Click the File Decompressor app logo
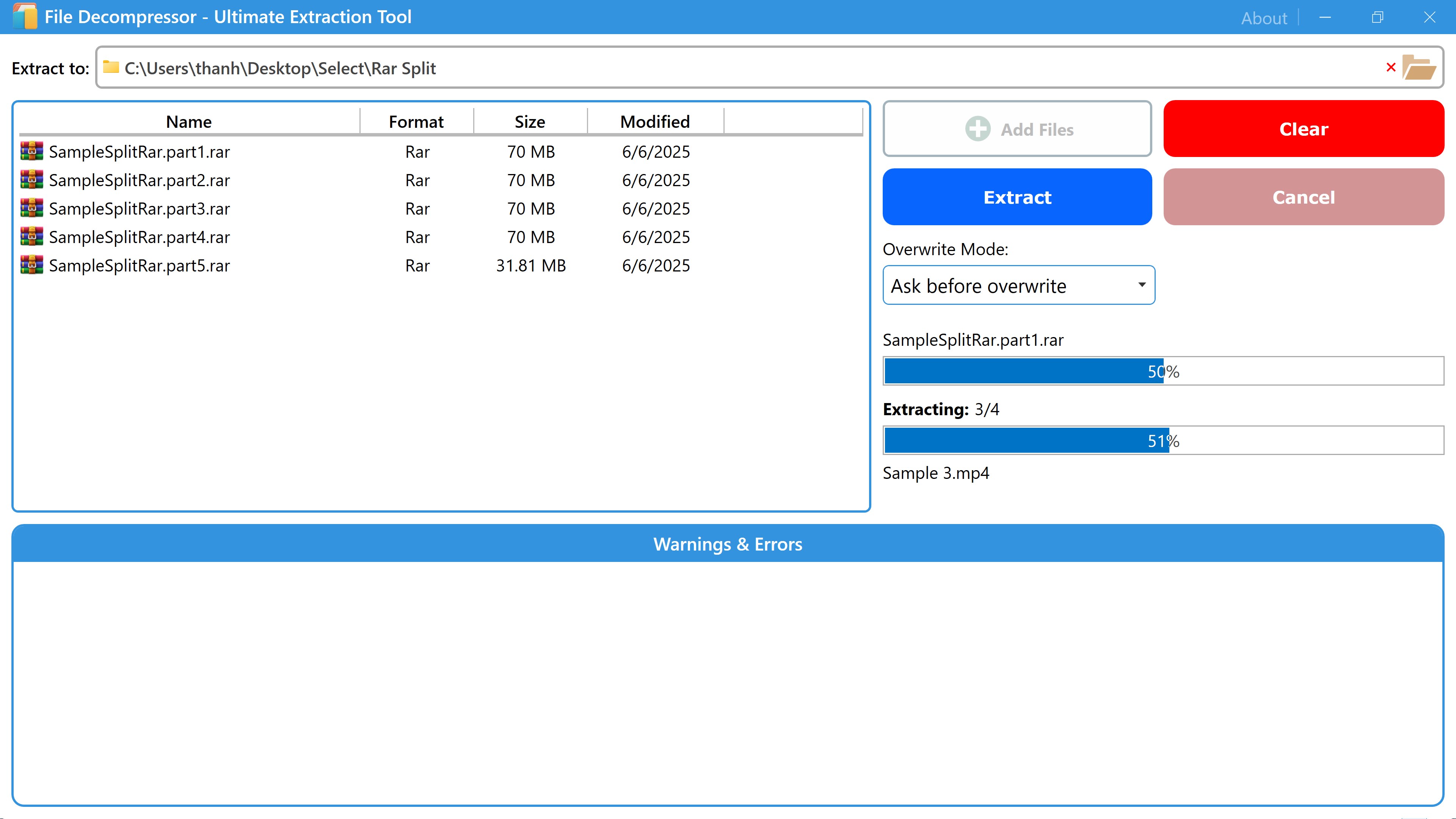1456x819 pixels. pos(25,16)
